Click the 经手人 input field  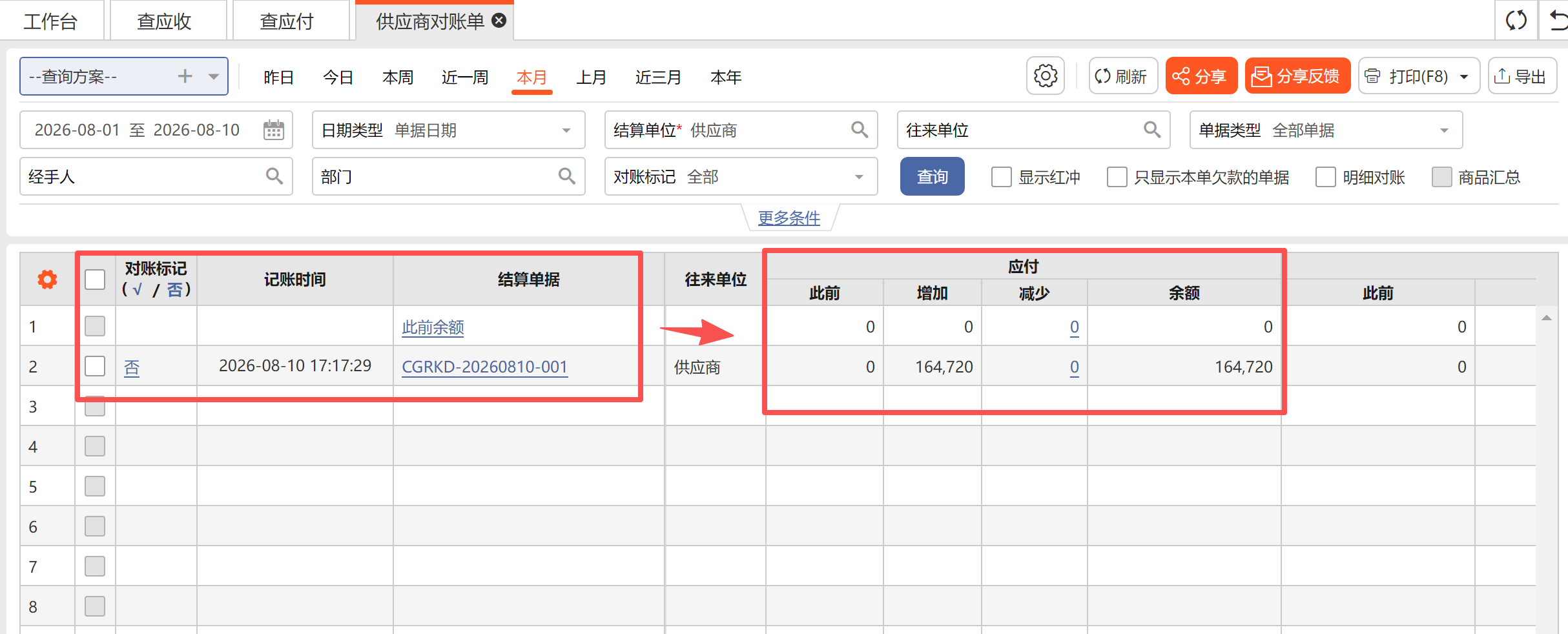[x=156, y=176]
